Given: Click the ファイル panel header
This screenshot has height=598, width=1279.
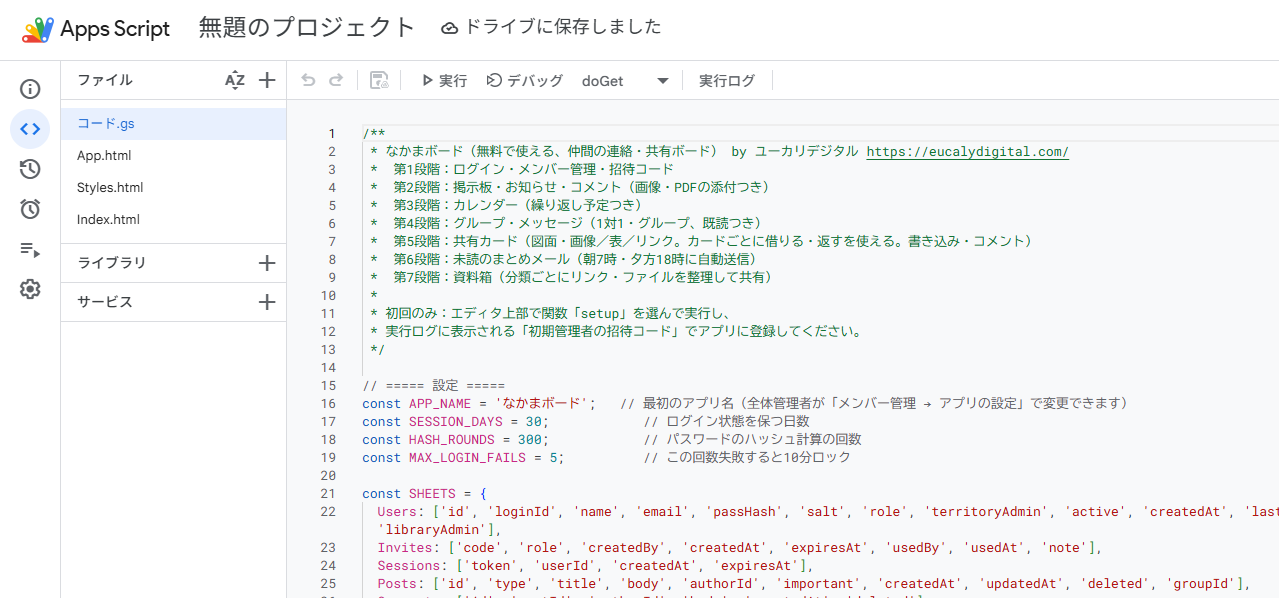Looking at the screenshot, I should (x=105, y=80).
